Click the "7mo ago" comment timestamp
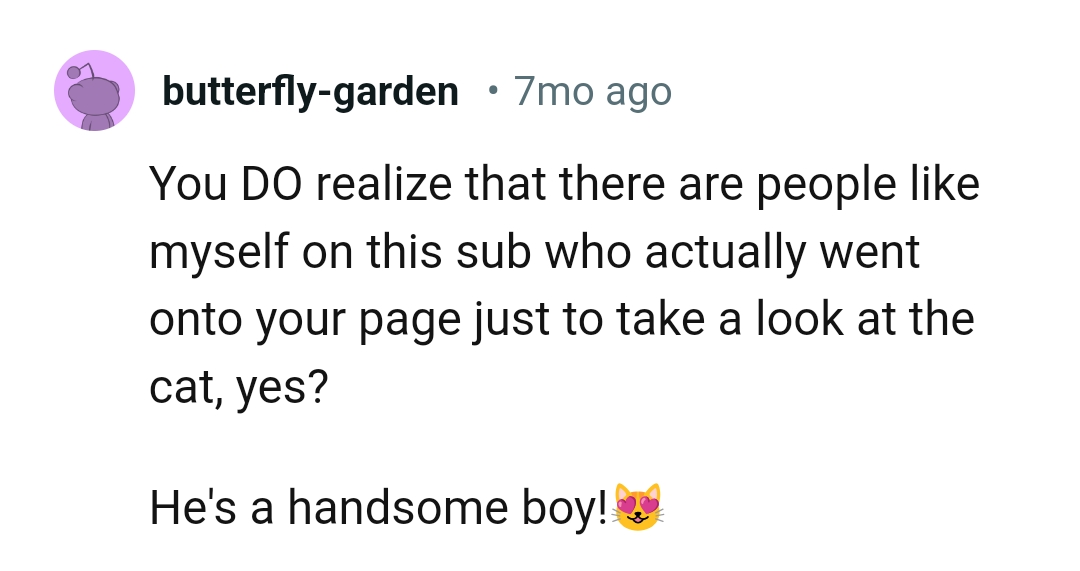This screenshot has width=1080, height=571. point(592,92)
